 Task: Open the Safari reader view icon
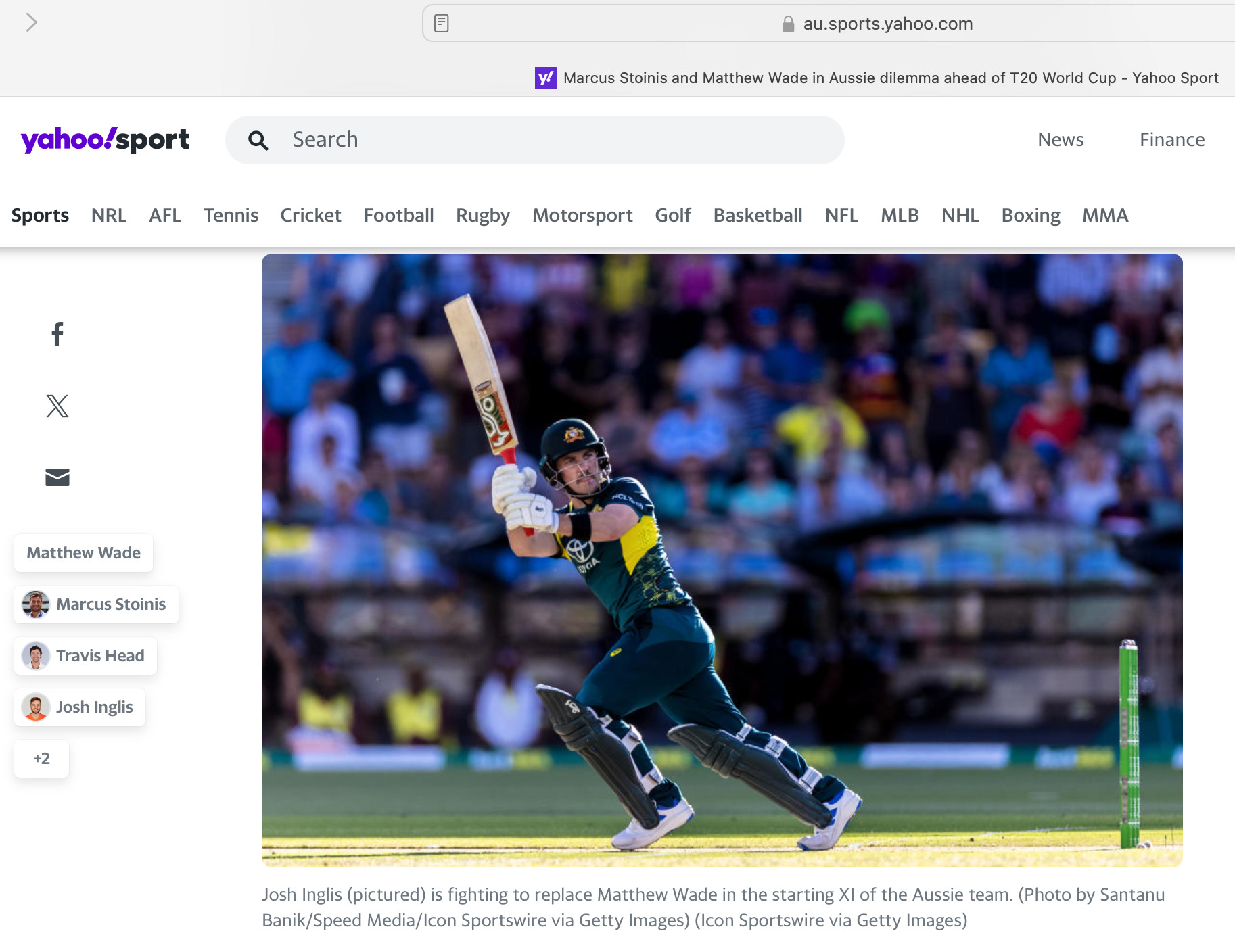(442, 24)
